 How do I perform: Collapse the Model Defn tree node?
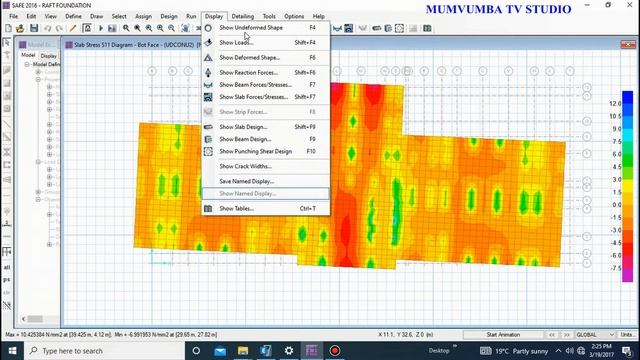(27, 64)
